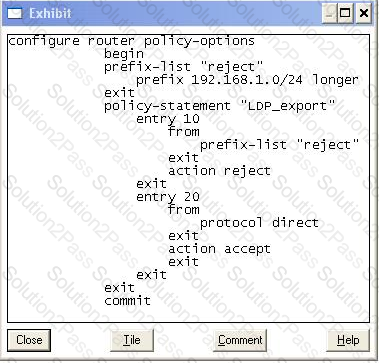Click the 'action reject' line
This screenshot has width=379, height=363.
(219, 171)
